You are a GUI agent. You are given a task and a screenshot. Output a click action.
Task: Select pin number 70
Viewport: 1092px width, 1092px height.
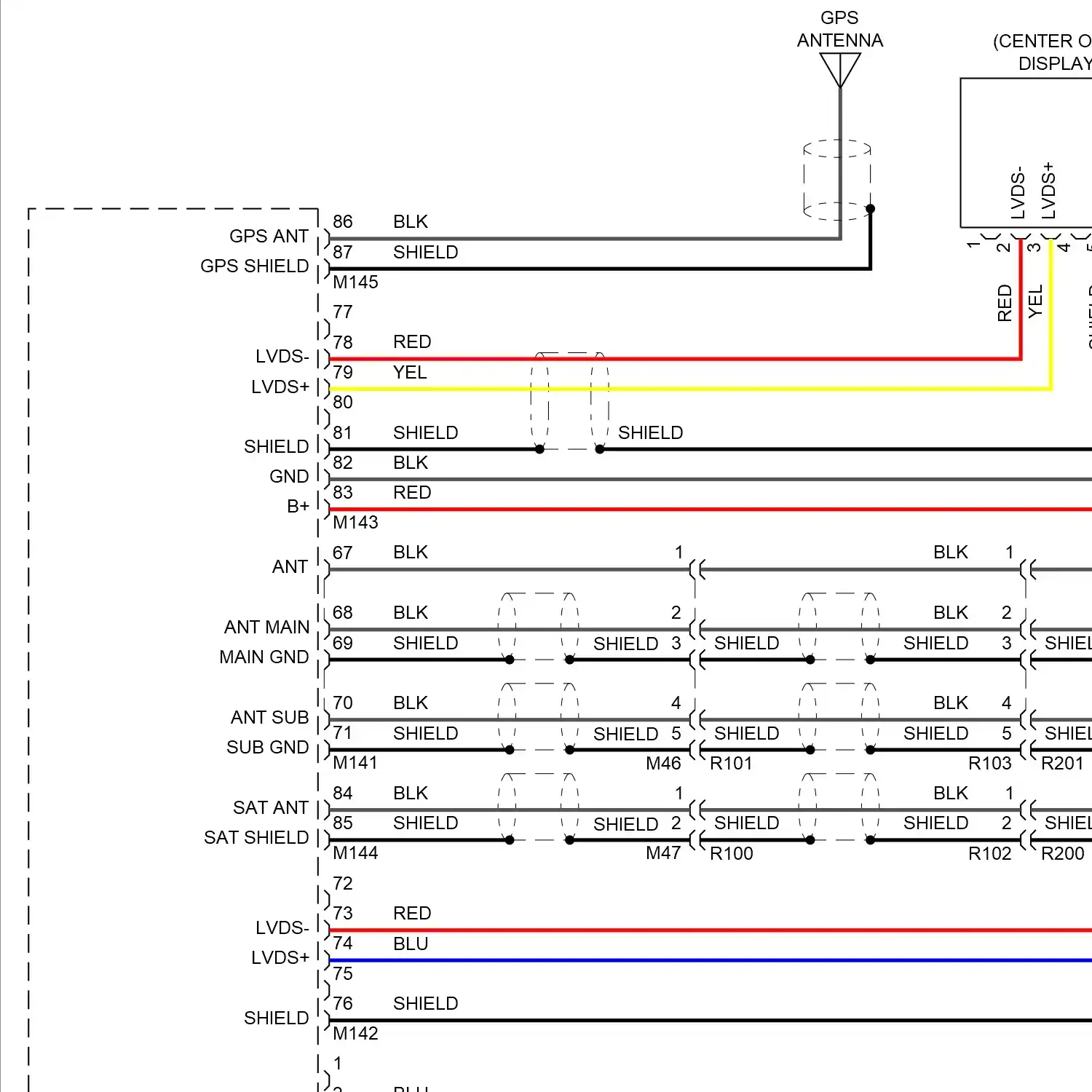(x=342, y=703)
